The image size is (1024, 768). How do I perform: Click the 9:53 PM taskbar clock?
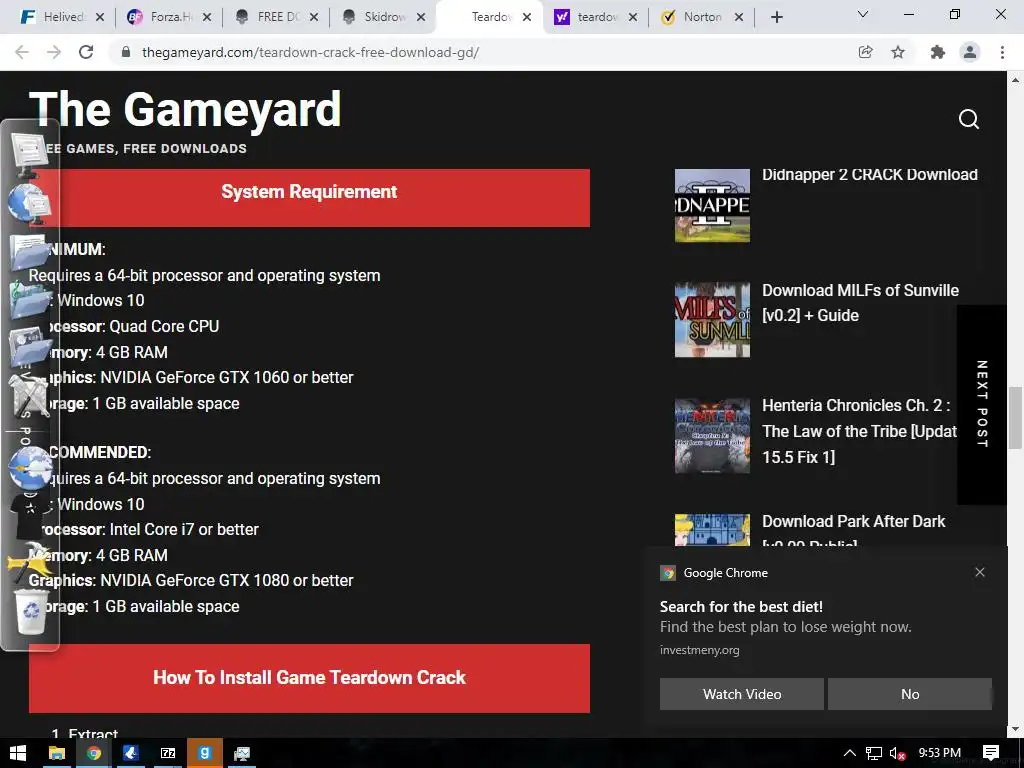[x=940, y=753]
